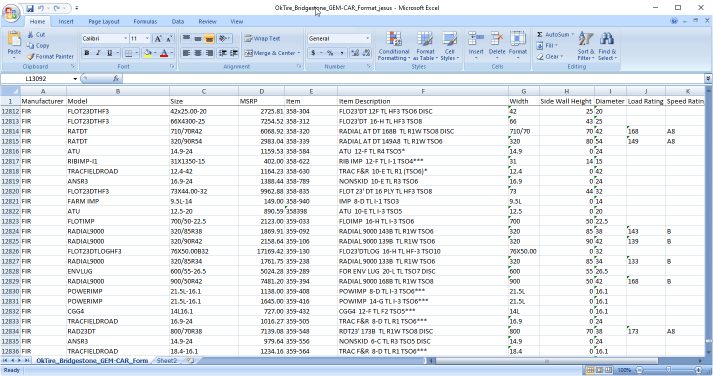713x376 pixels.
Task: Increase font size with Grow Font
Action: (x=158, y=39)
